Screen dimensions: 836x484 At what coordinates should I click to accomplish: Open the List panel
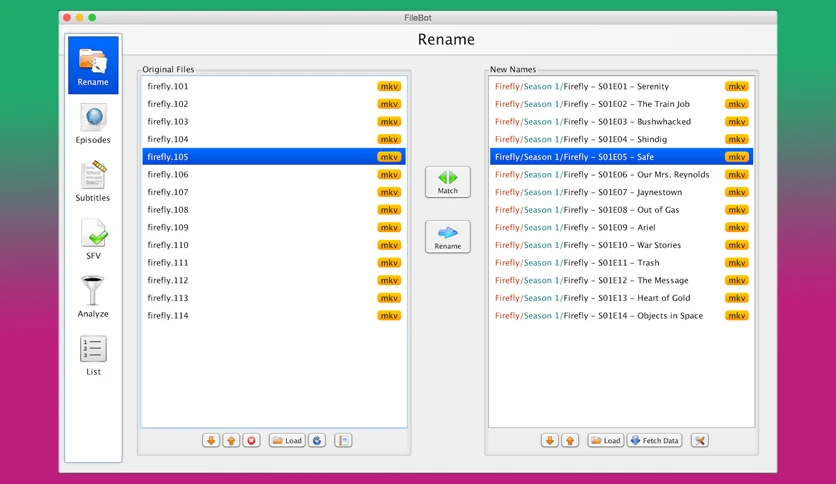(x=93, y=356)
